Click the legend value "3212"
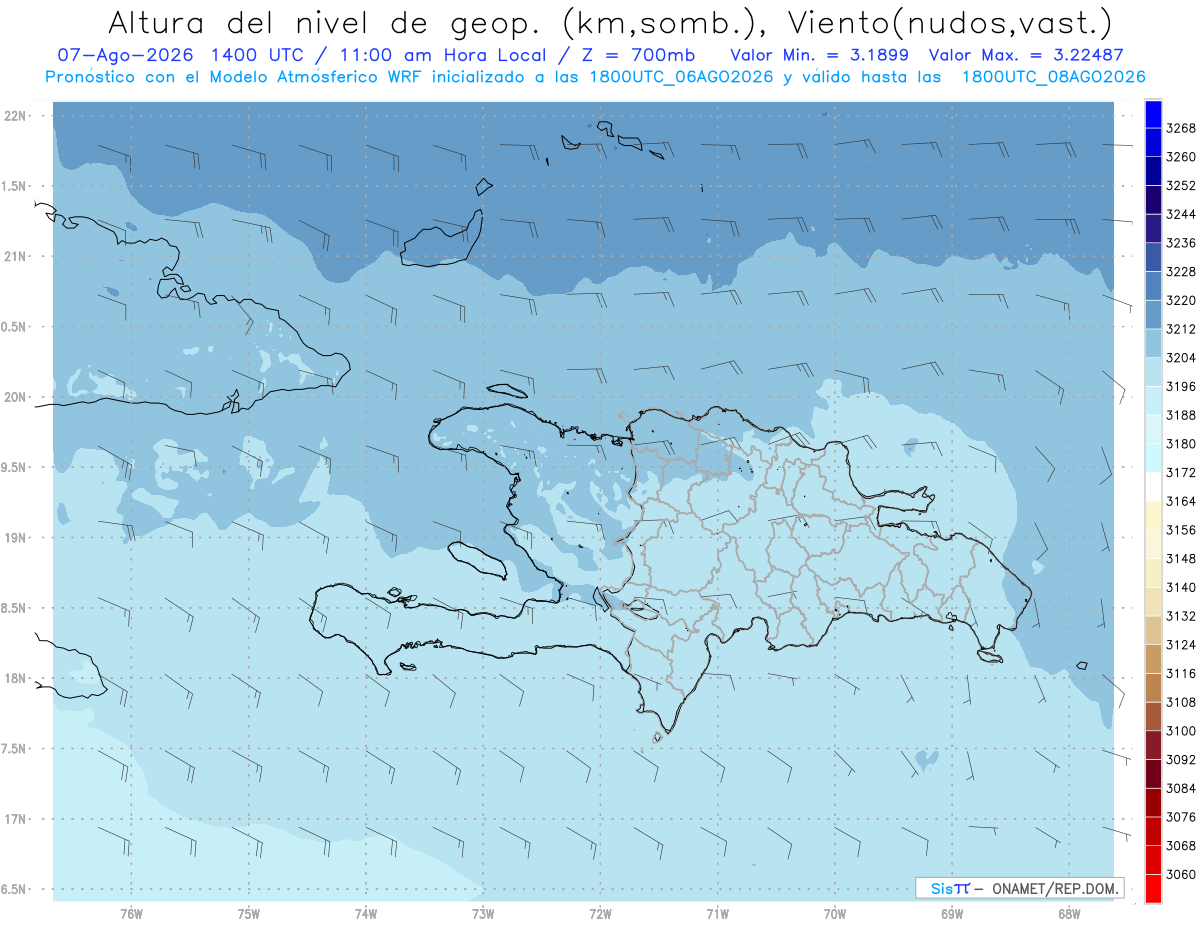The image size is (1200, 927). 1180,329
